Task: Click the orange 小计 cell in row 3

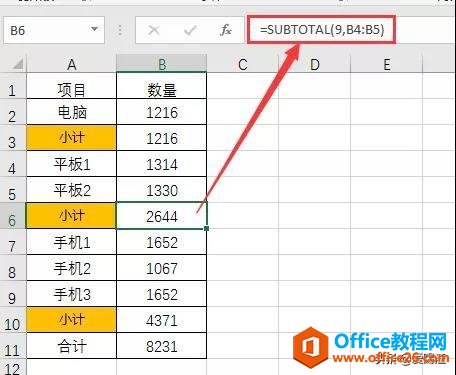Action: pyautogui.click(x=72, y=138)
